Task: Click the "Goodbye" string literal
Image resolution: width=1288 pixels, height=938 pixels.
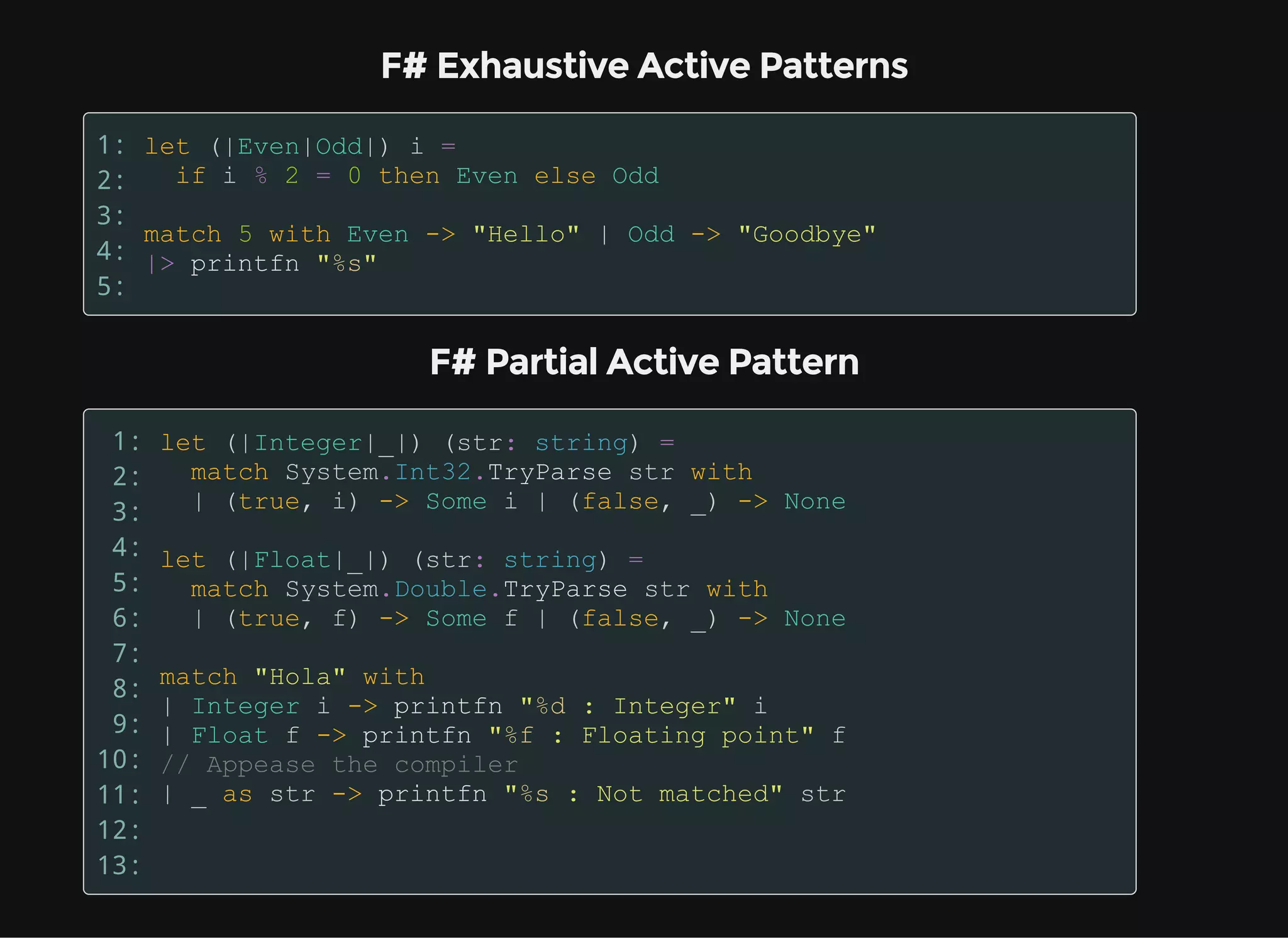Action: (x=807, y=234)
